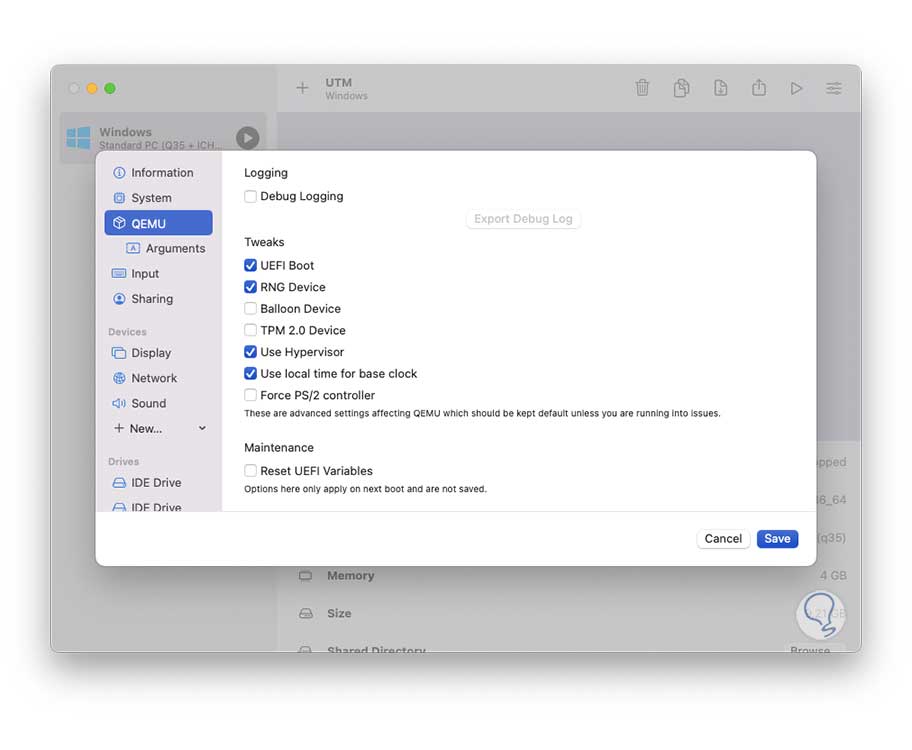912x750 pixels.
Task: Select the Windows VM entry in UTM list
Action: [163, 138]
